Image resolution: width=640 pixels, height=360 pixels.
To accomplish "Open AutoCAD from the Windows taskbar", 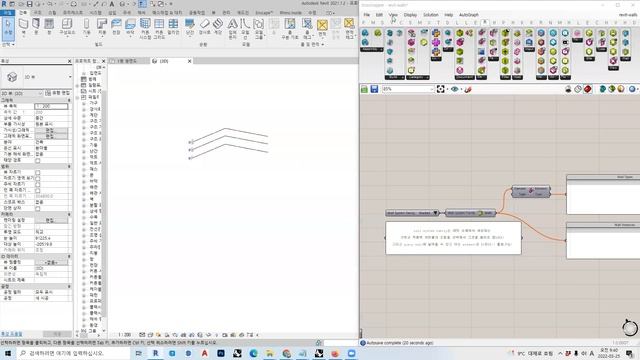I will [x=204, y=353].
